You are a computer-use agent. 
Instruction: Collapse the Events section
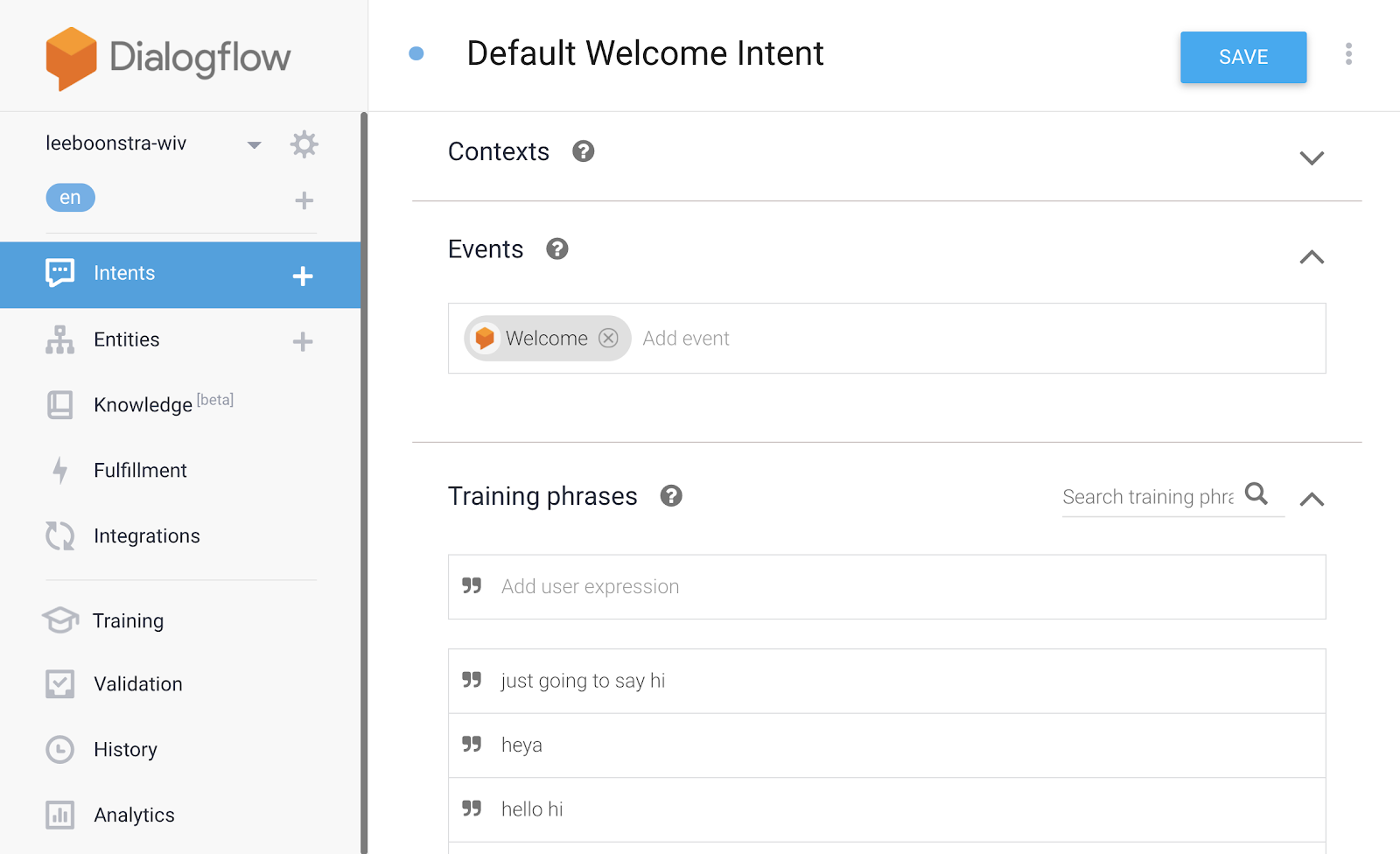[x=1311, y=257]
